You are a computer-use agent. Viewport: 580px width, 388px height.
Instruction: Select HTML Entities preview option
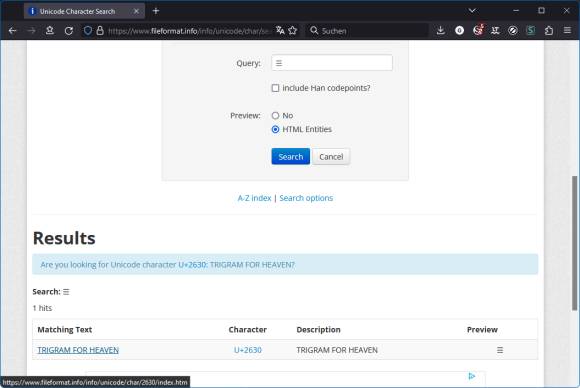click(x=275, y=129)
